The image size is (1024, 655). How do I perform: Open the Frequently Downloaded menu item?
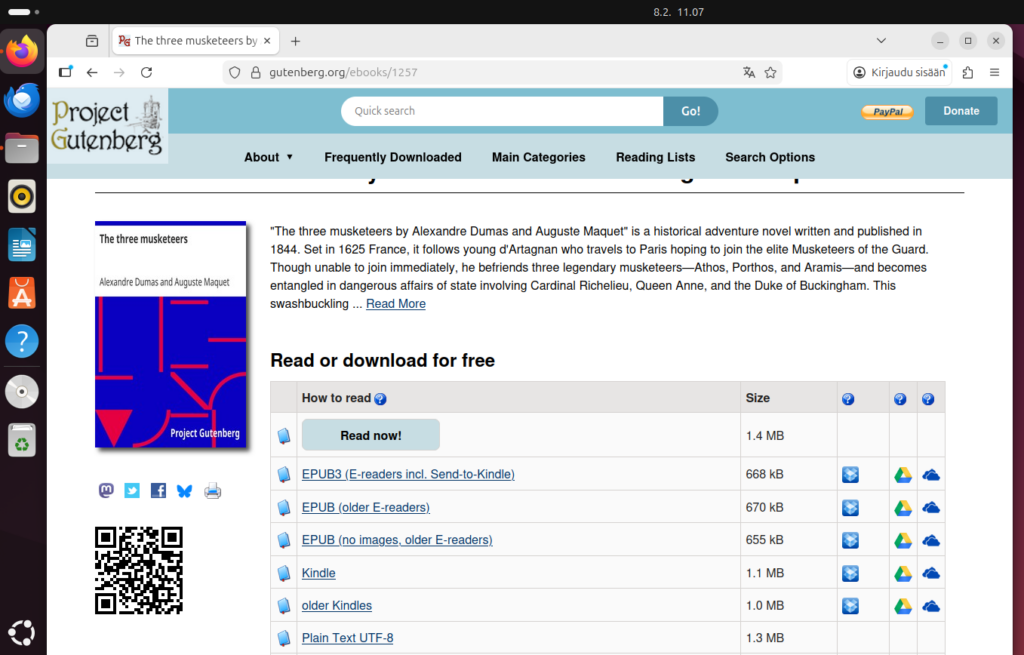[x=393, y=157]
